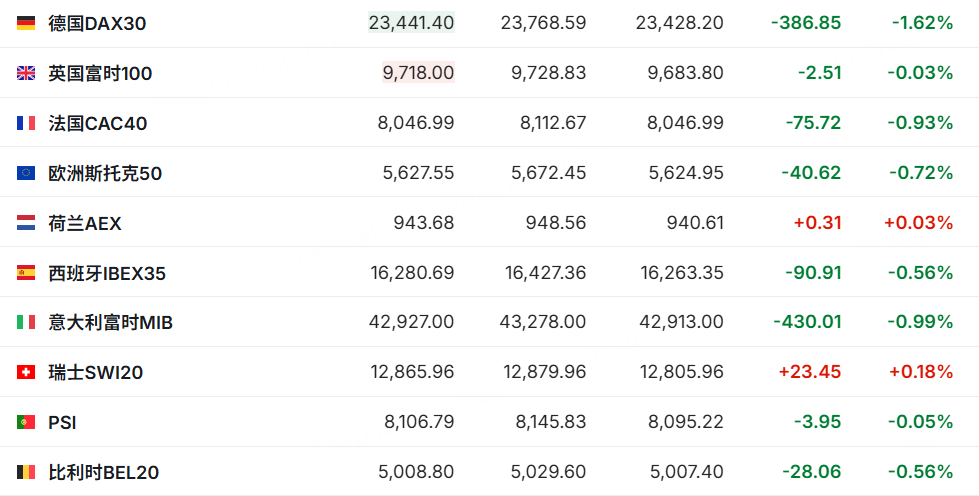Viewport: 979px width, 496px height.
Task: View the 瑞士SWI20 index details
Action: point(96,373)
